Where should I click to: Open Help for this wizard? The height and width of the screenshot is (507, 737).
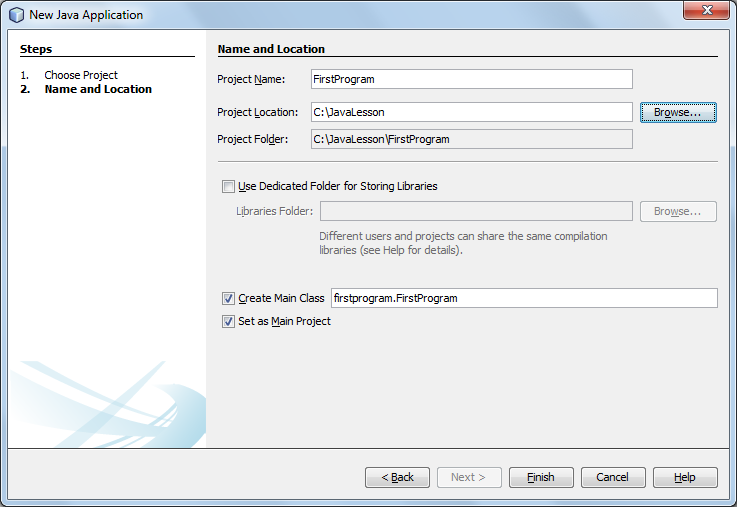(685, 477)
